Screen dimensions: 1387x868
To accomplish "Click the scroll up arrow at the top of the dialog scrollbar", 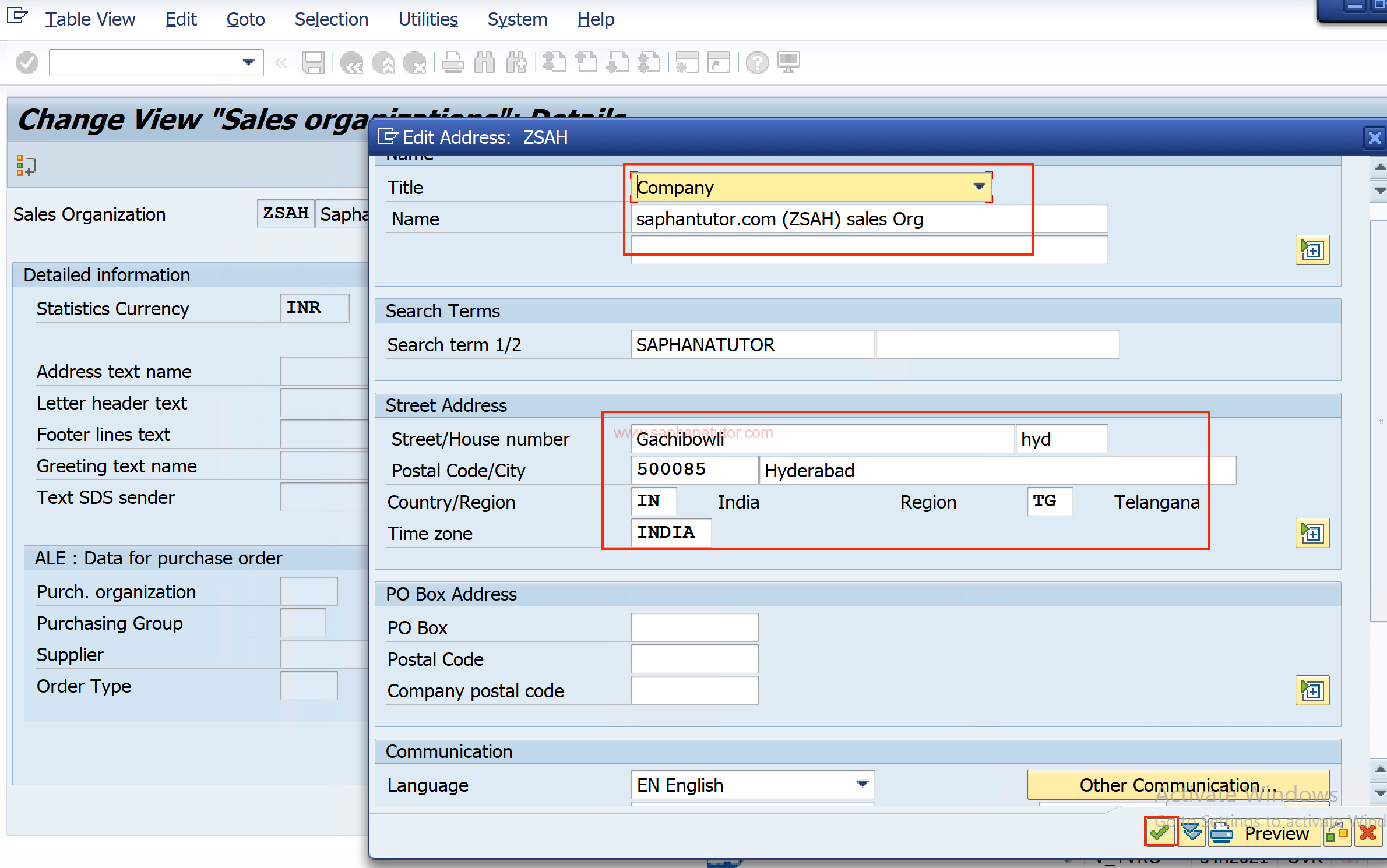I will (1379, 168).
